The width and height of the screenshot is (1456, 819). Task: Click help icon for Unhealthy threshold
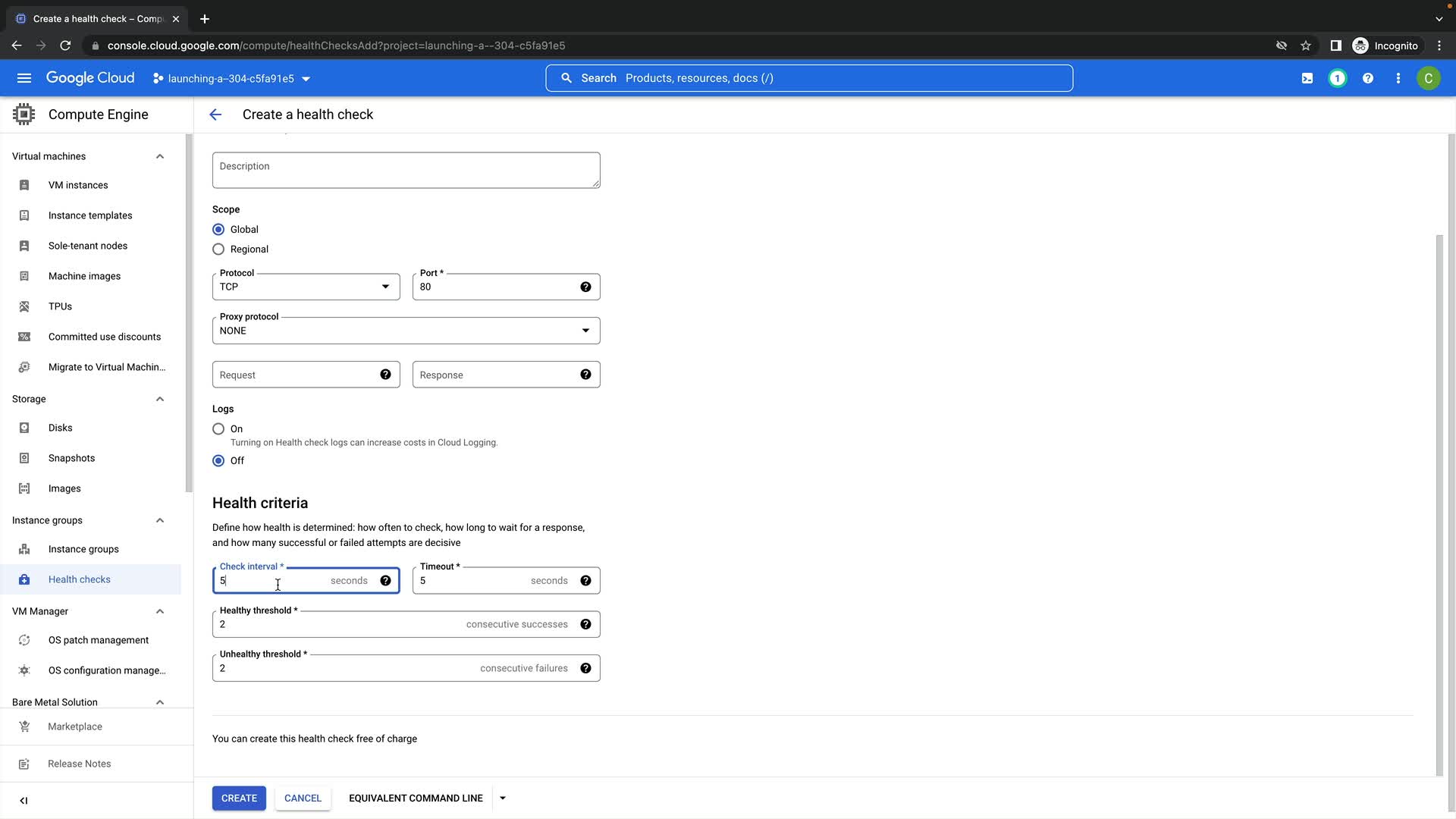(x=585, y=668)
